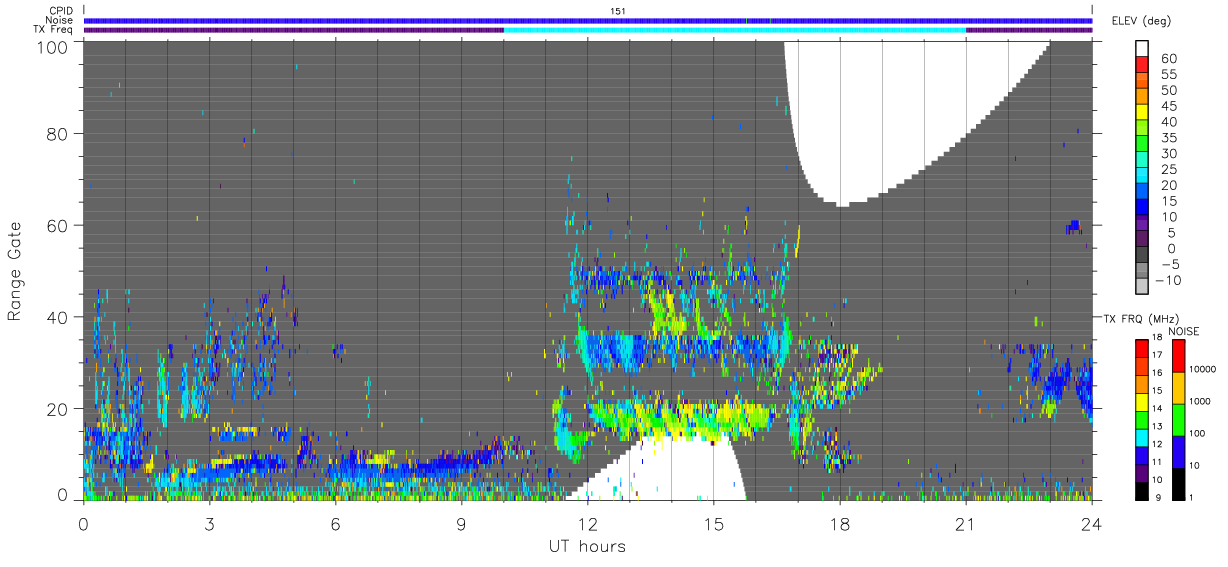
Task: Click the Noise strip label
Action: click(61, 20)
